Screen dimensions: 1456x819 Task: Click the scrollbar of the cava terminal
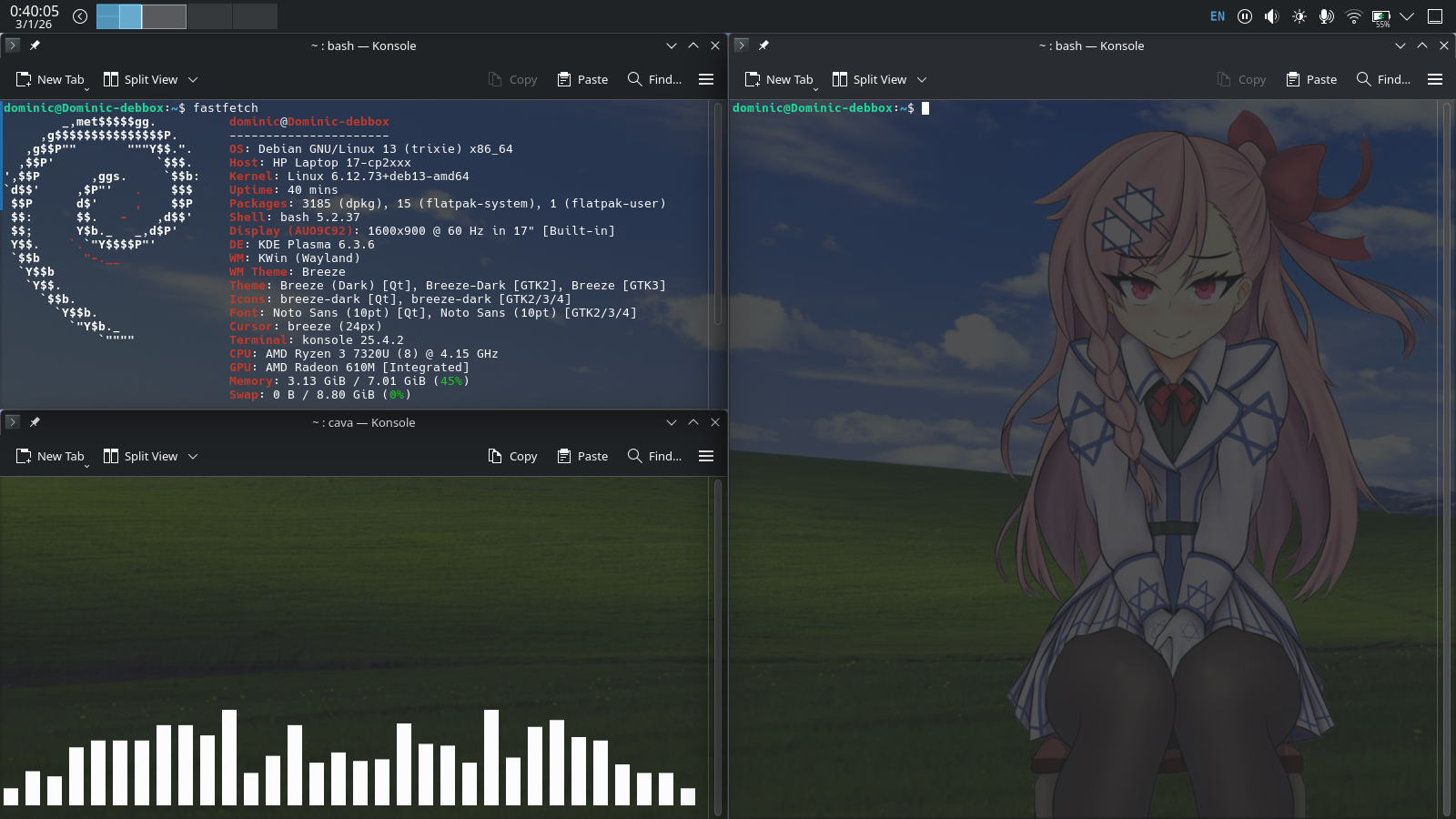(x=718, y=646)
